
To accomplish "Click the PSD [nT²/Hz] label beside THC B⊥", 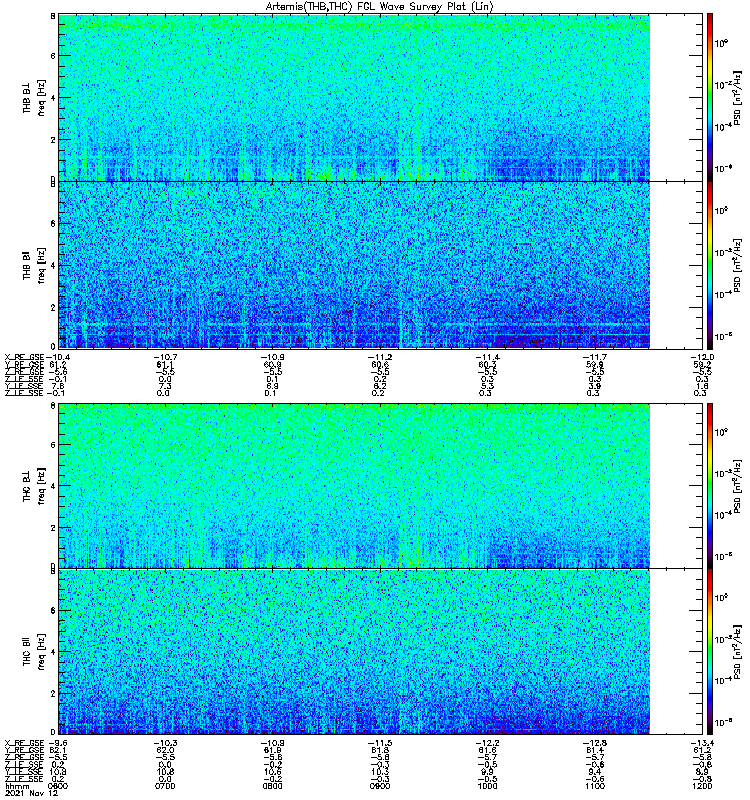I will (x=738, y=486).
